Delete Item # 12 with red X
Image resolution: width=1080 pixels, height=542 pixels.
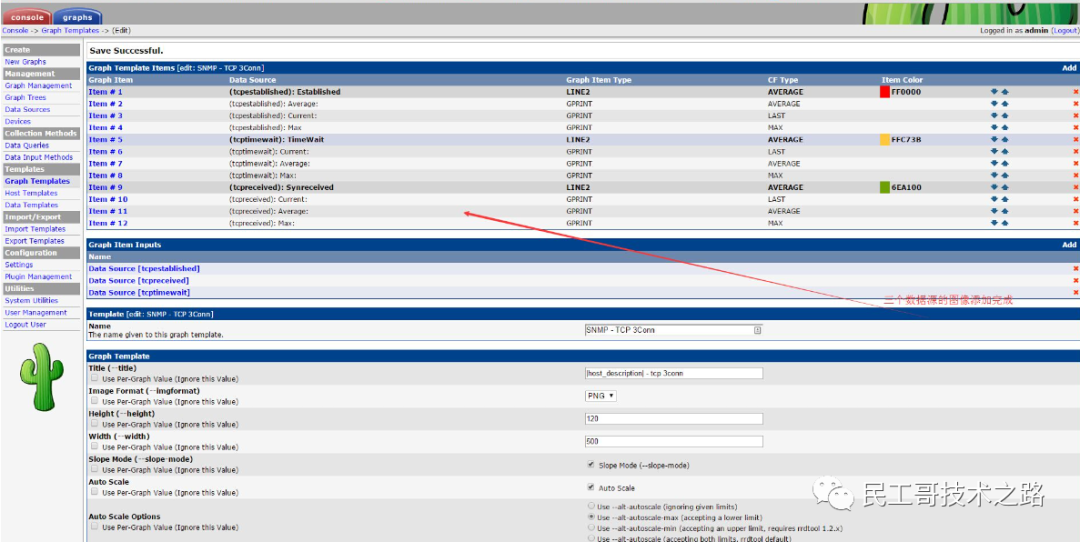coord(1075,223)
